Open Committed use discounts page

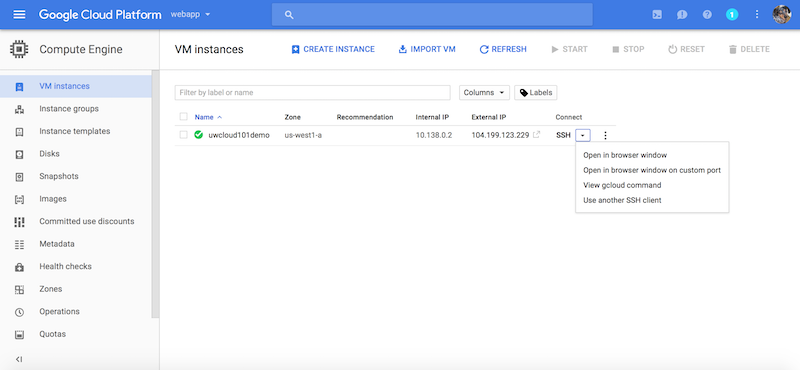pyautogui.click(x=87, y=221)
